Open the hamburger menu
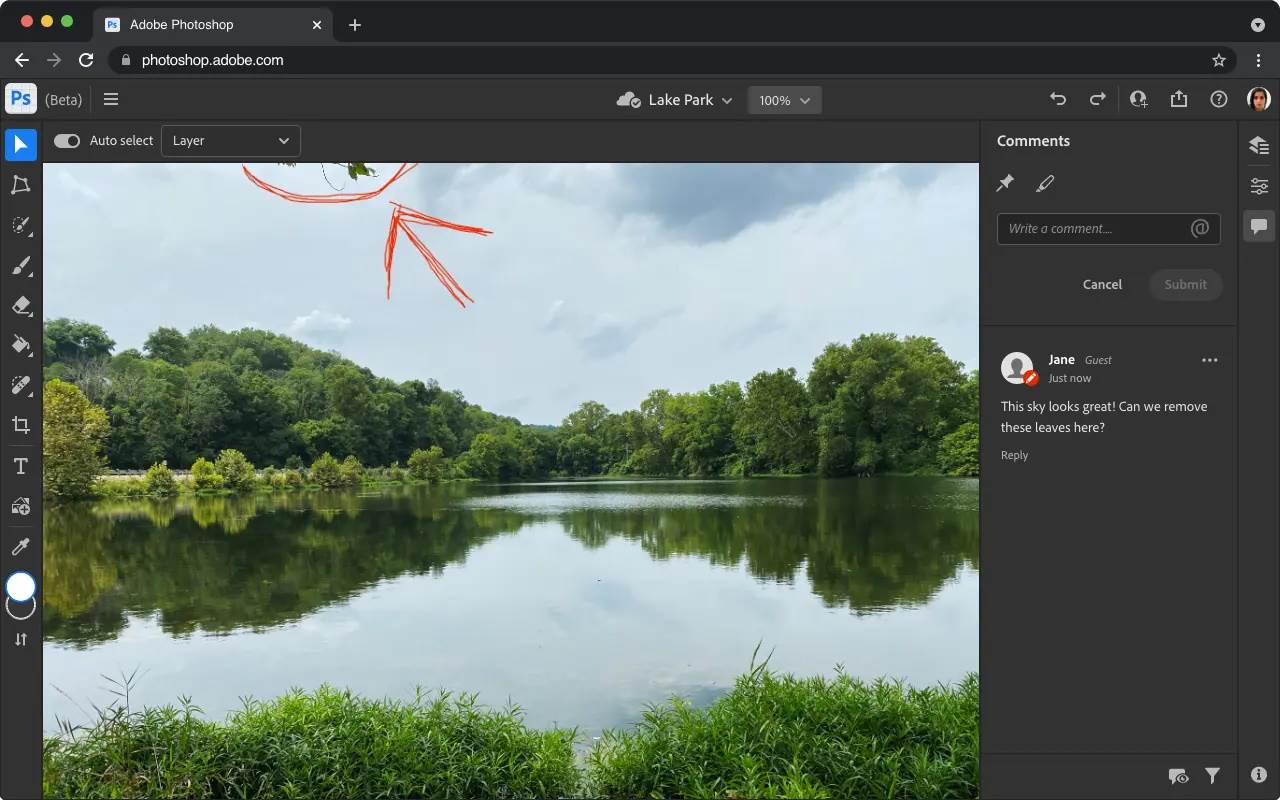The height and width of the screenshot is (800, 1280). click(111, 99)
